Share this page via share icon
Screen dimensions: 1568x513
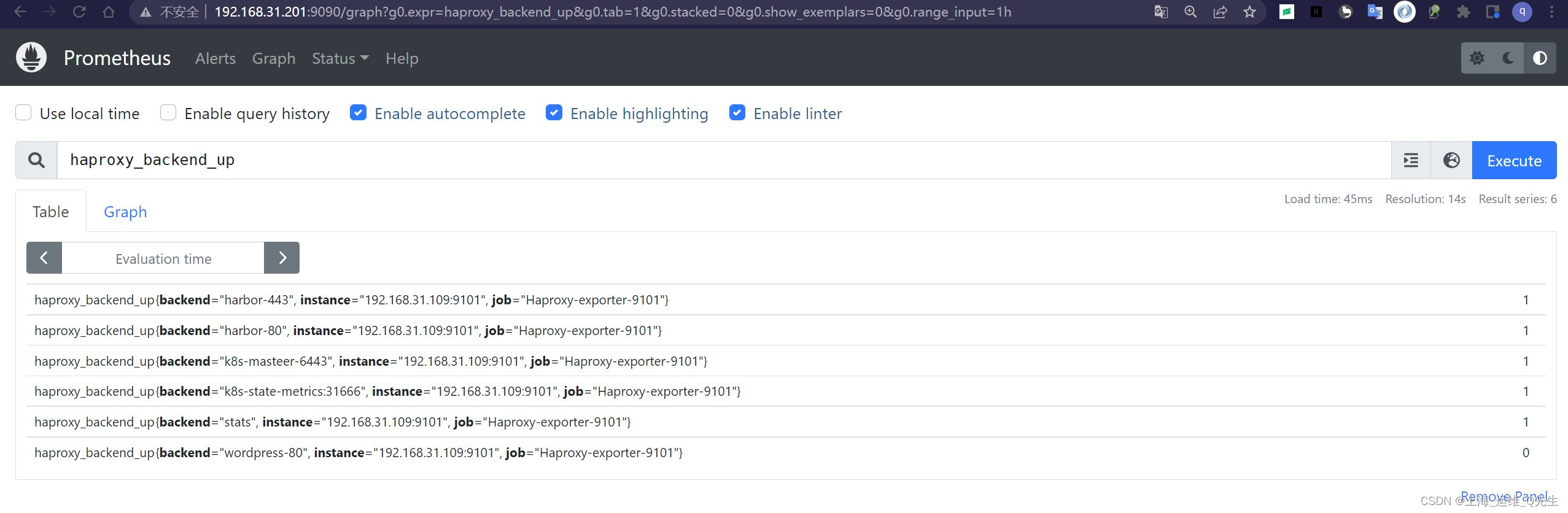click(1220, 12)
